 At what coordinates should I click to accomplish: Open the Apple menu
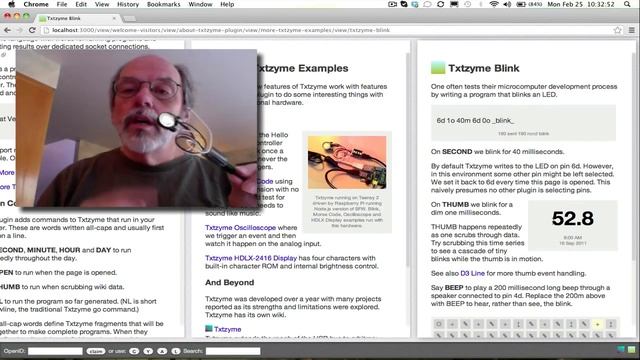11,4
